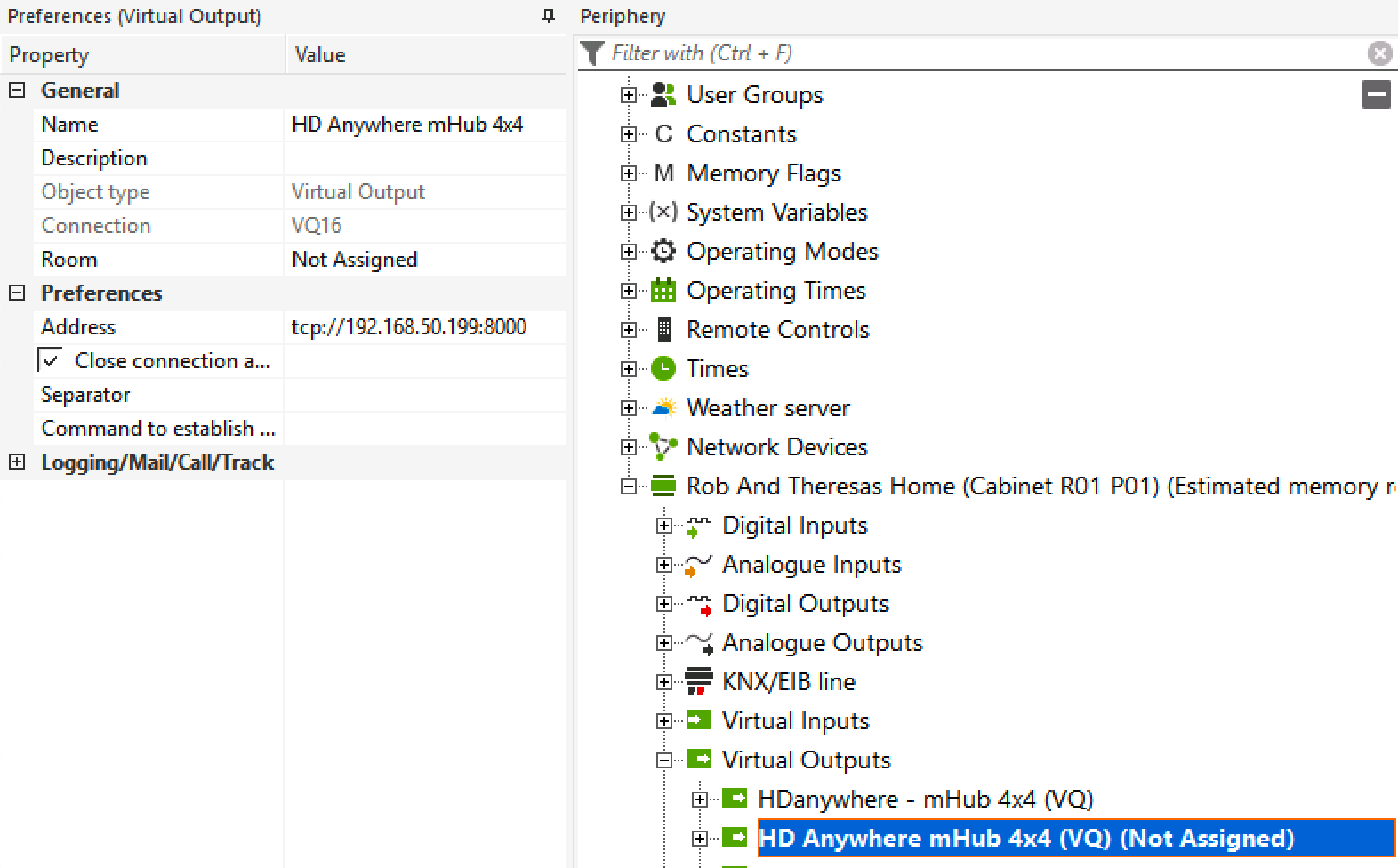Select the Operating Modes tree item
Image resolution: width=1398 pixels, height=868 pixels.
[x=782, y=251]
